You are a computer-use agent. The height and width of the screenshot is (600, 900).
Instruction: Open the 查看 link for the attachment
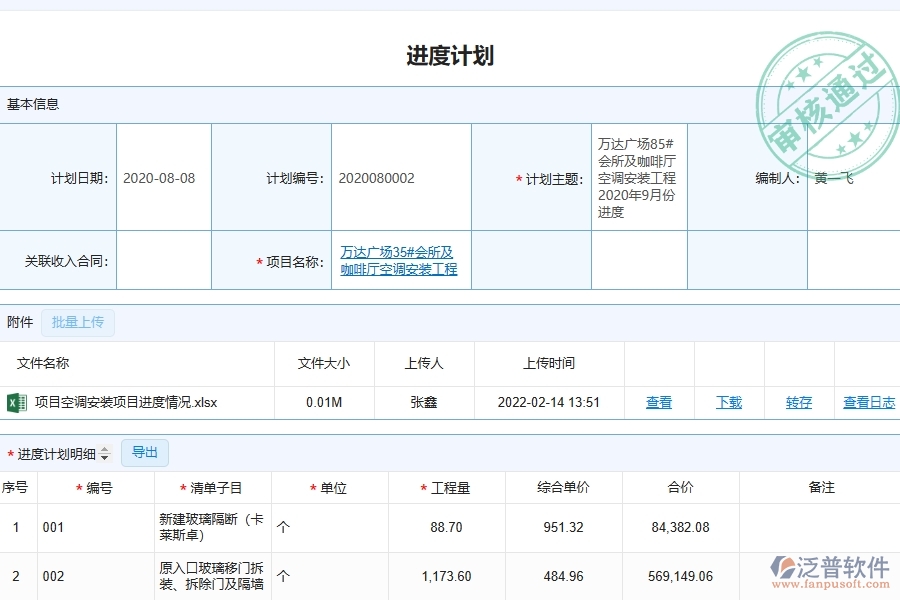pyautogui.click(x=658, y=402)
